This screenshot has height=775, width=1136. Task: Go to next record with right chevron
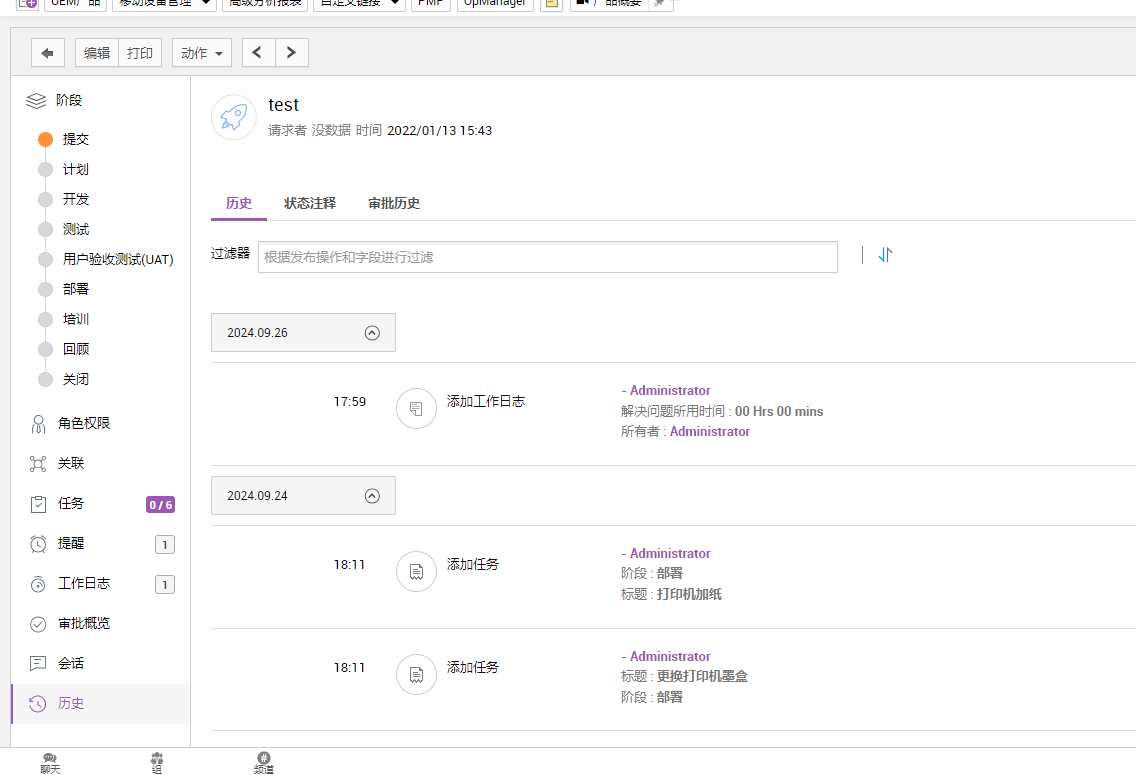(x=291, y=53)
